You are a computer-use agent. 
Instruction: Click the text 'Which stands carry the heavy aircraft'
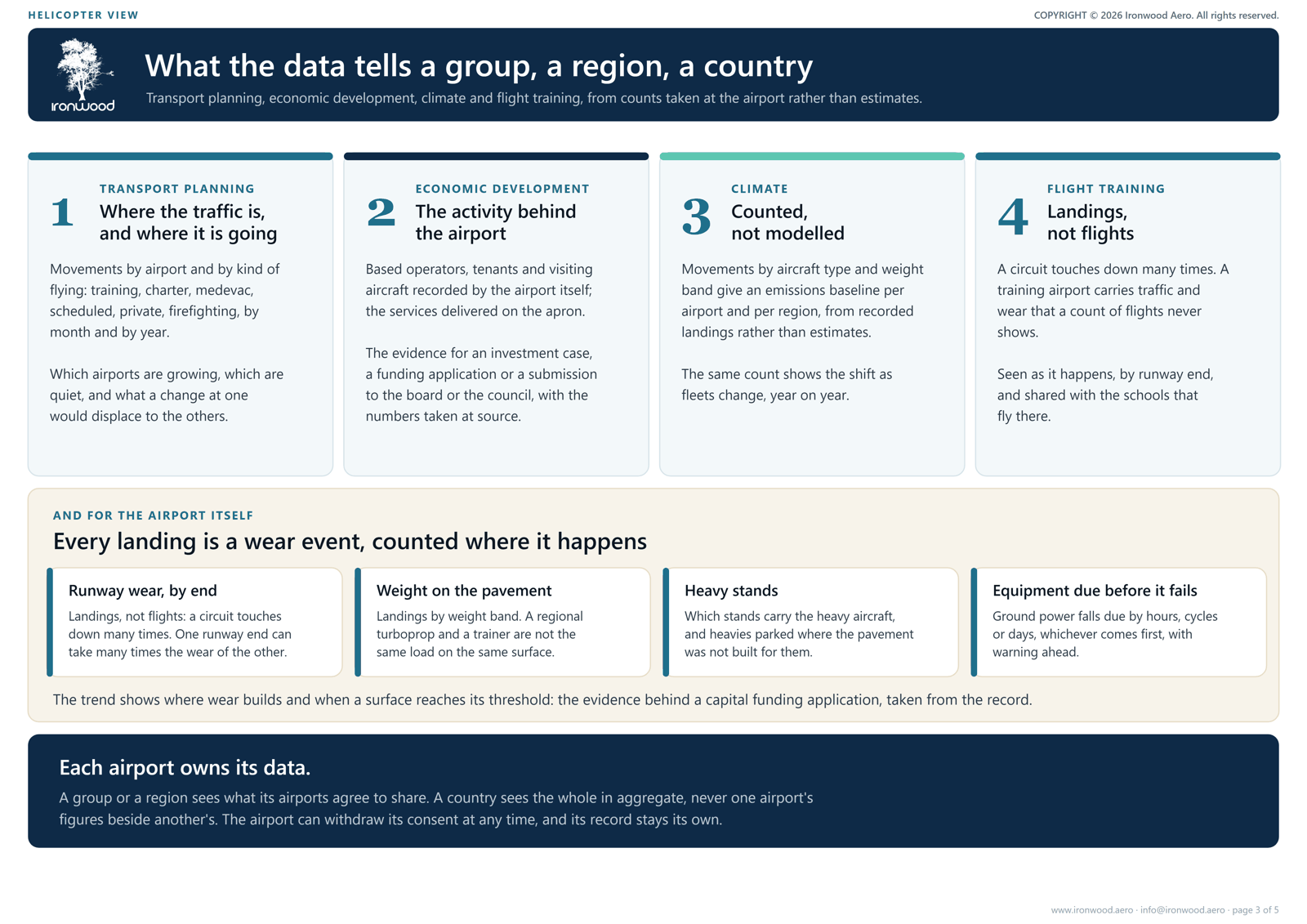(x=799, y=633)
